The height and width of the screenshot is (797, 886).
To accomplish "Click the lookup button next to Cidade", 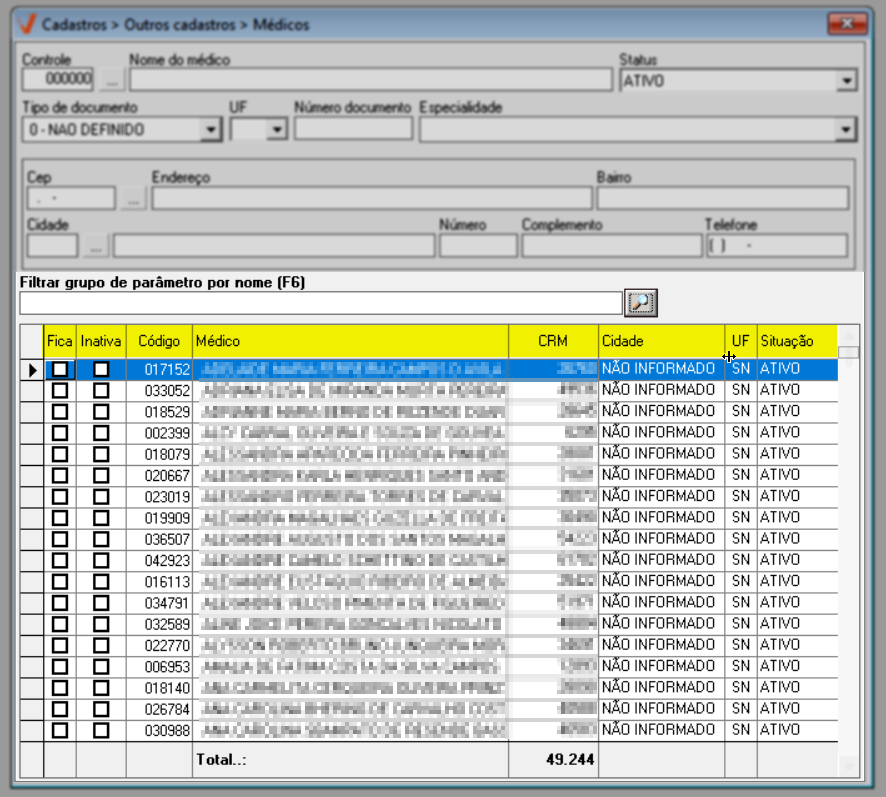I will pyautogui.click(x=95, y=246).
